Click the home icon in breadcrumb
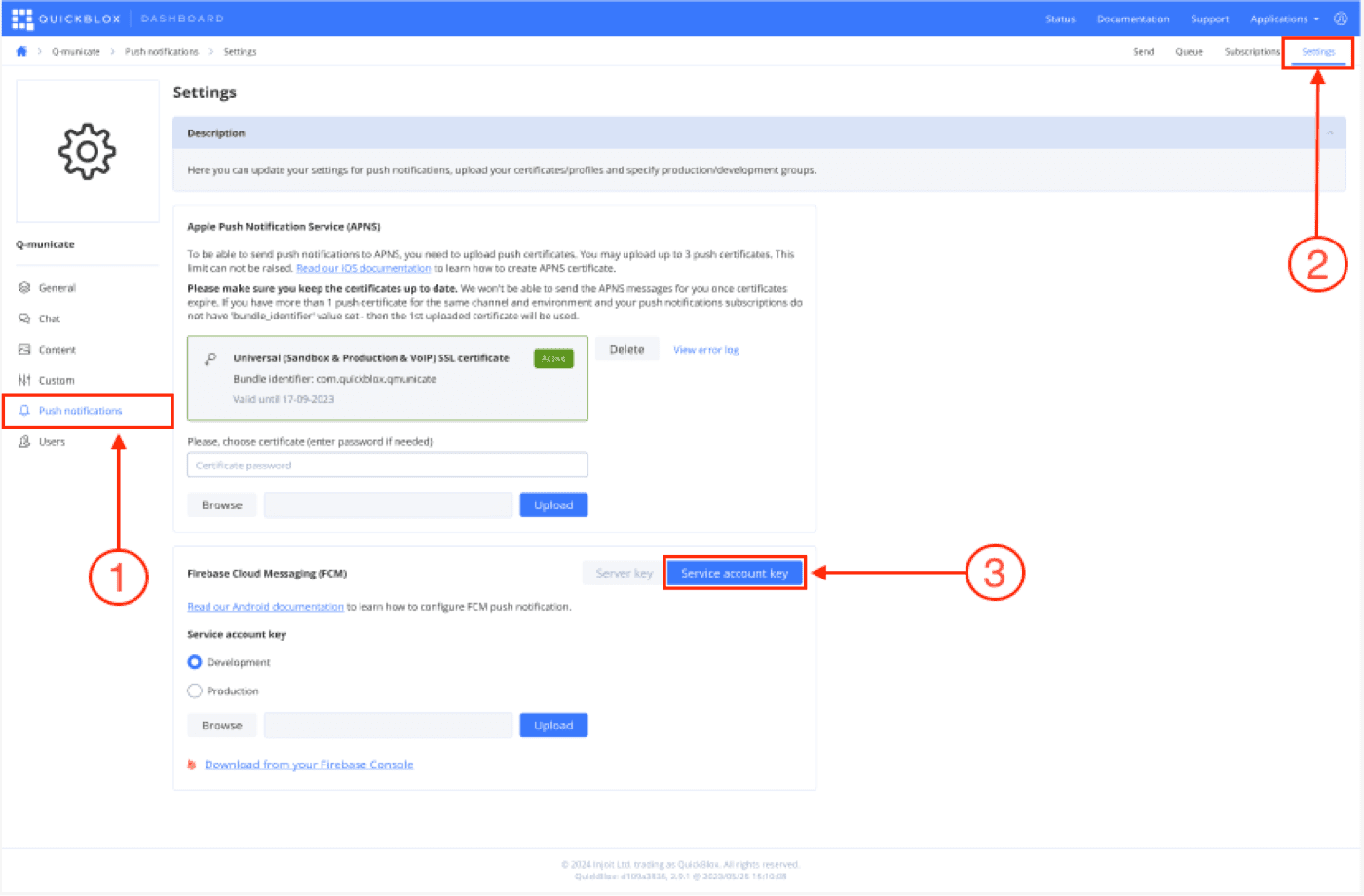This screenshot has width=1364, height=896. [x=21, y=51]
